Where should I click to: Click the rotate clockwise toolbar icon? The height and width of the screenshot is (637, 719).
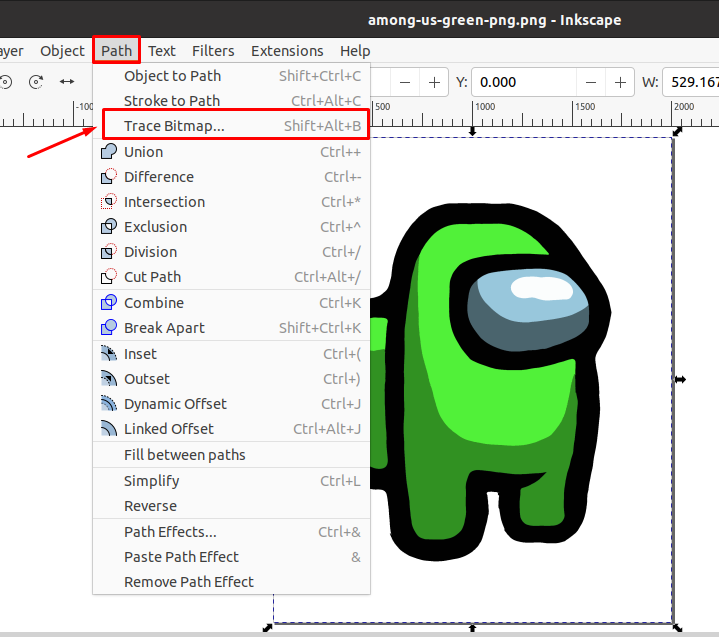pos(36,82)
